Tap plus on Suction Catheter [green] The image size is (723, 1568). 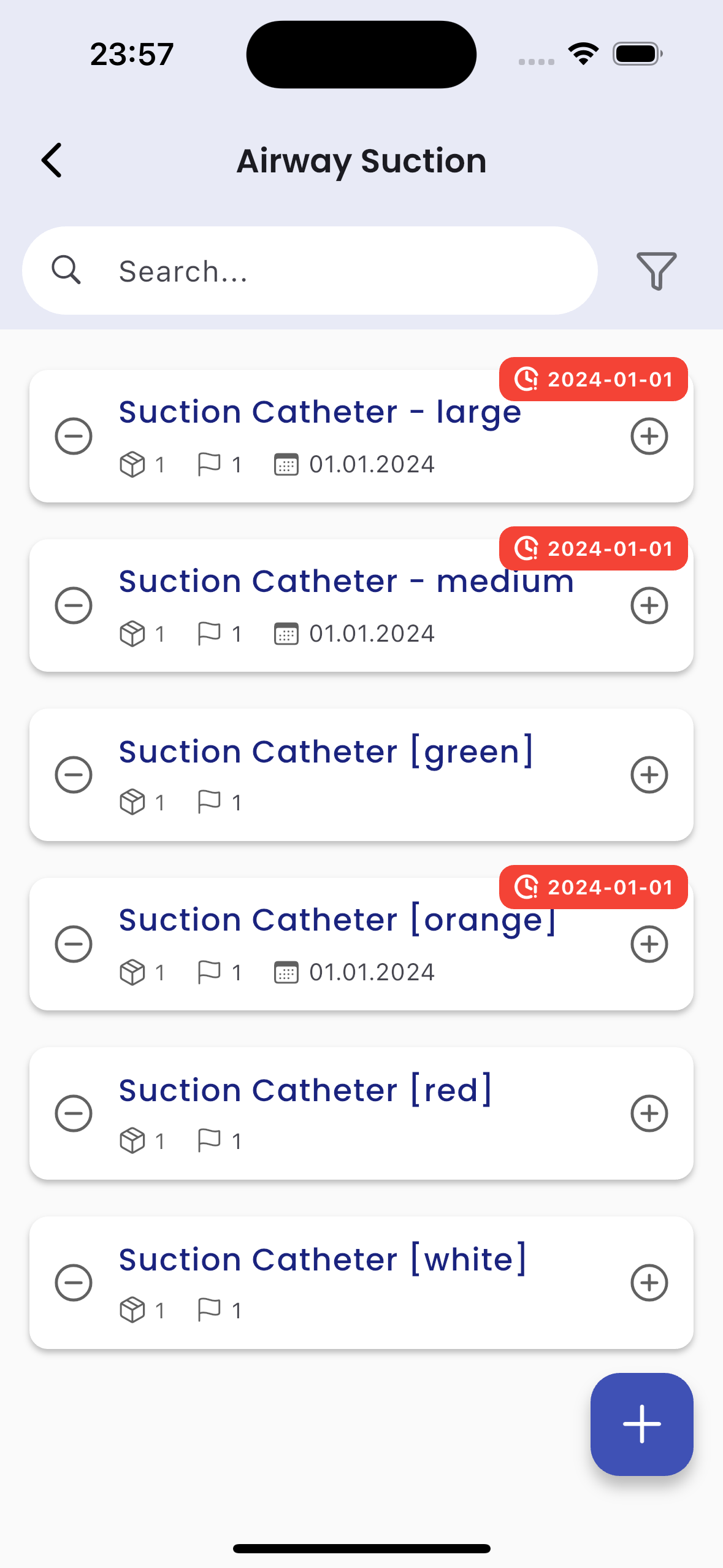649,775
